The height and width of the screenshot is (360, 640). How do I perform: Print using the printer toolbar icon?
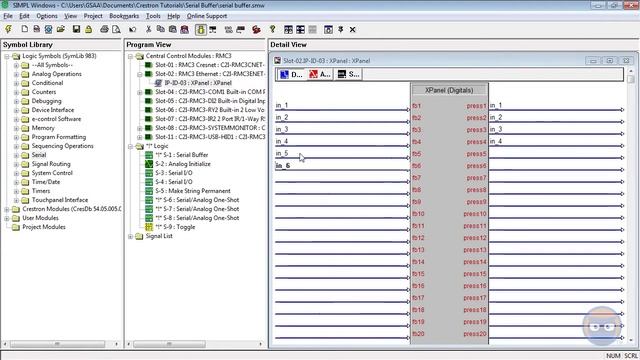tap(104, 29)
